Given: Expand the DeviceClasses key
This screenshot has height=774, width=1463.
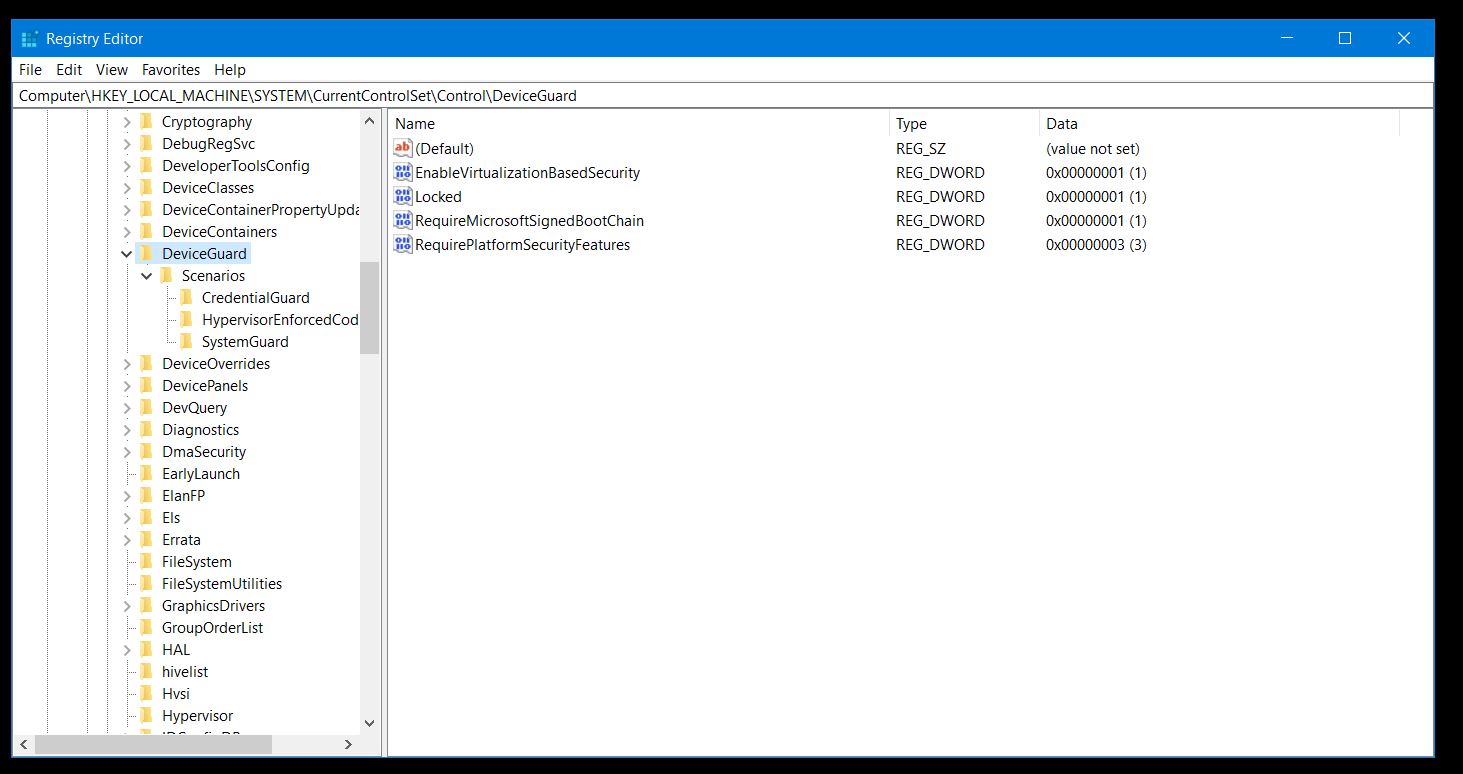Looking at the screenshot, I should point(127,188).
